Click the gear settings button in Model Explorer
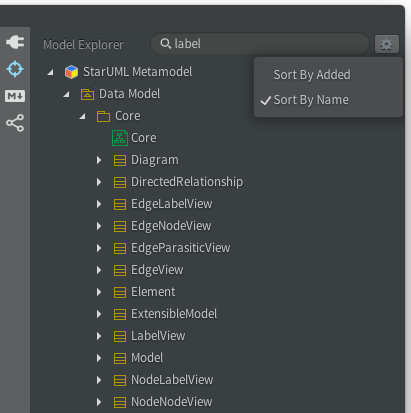 [x=387, y=44]
